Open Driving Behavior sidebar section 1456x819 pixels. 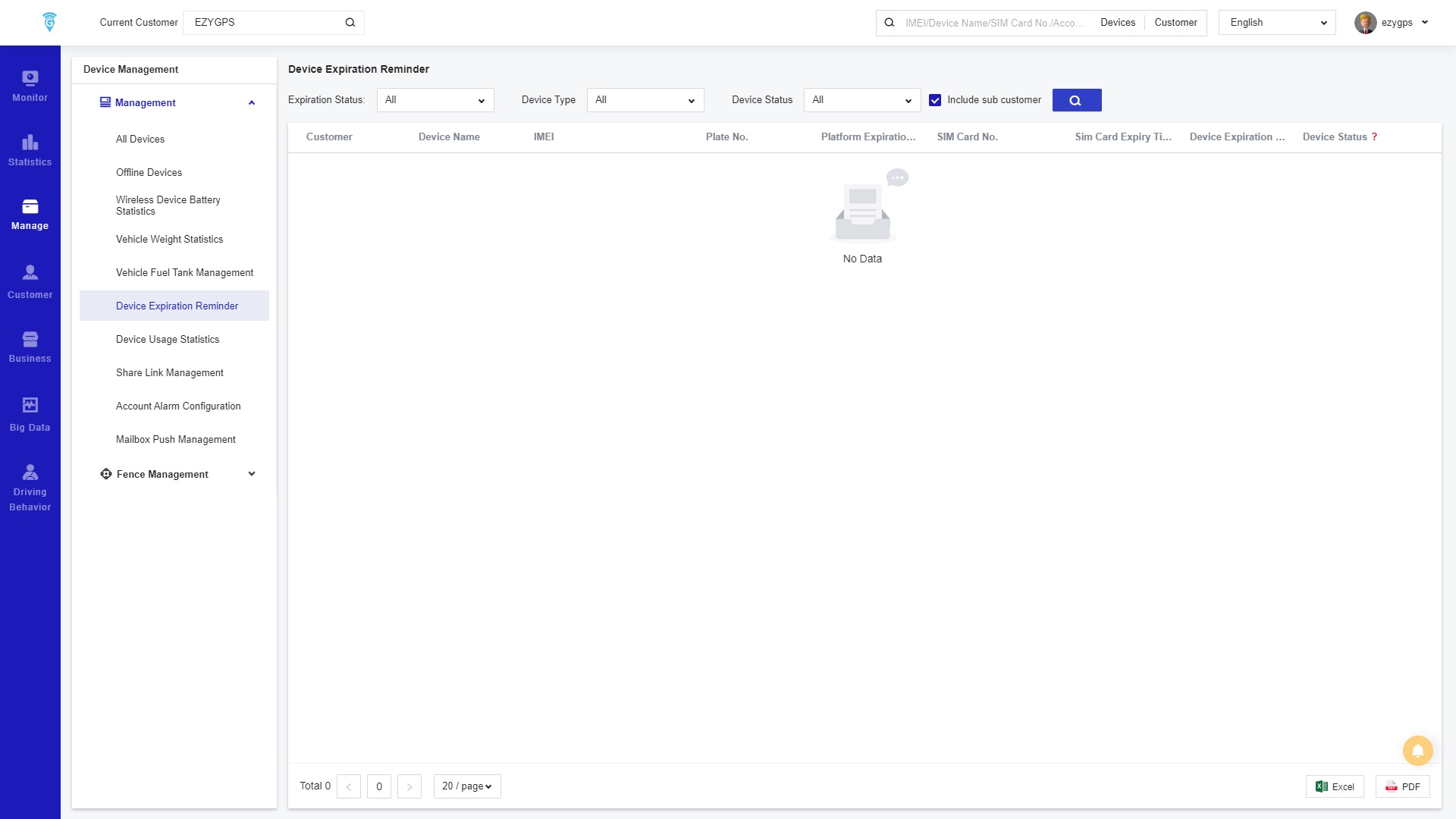coord(30,488)
